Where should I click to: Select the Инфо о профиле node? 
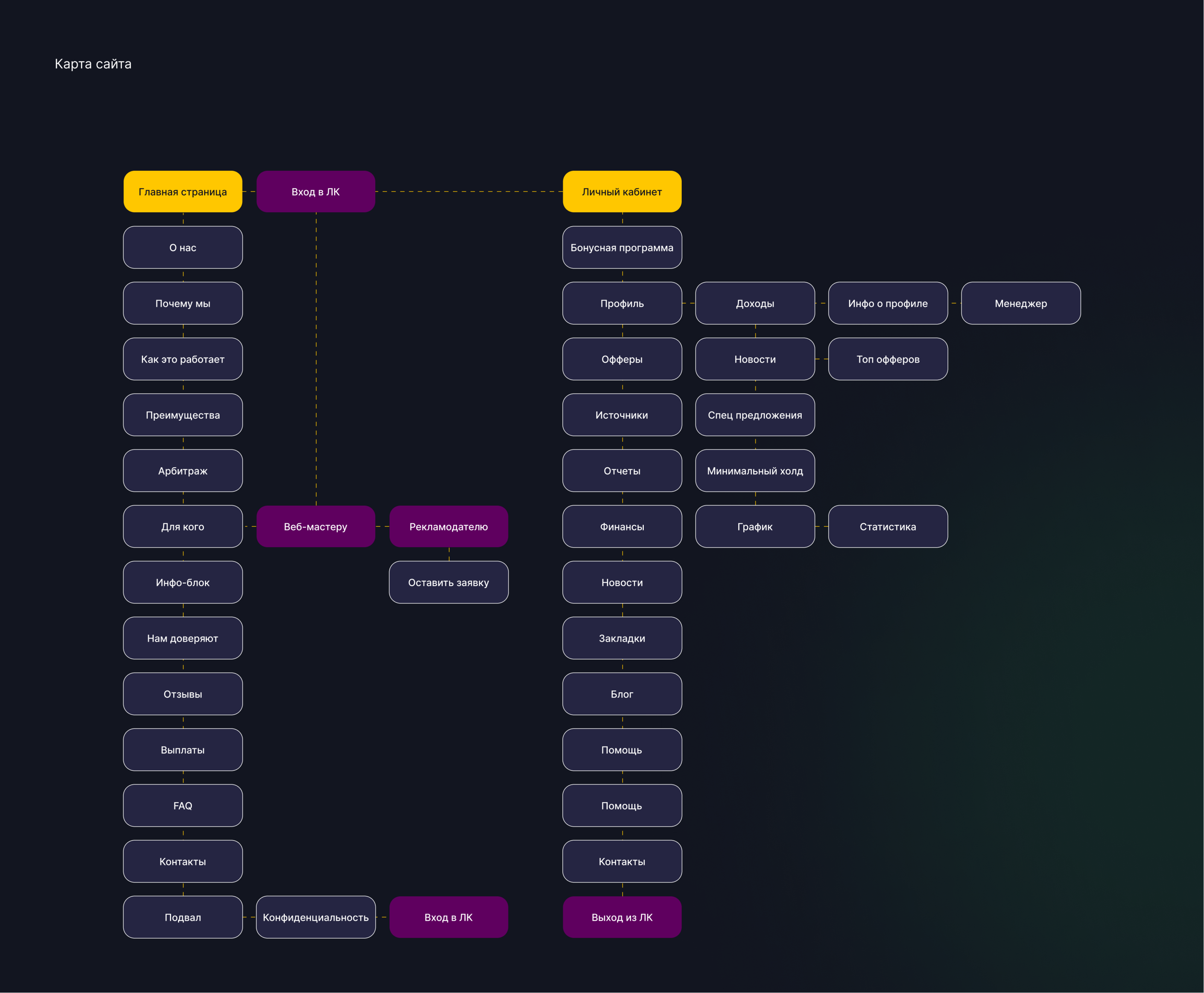click(x=888, y=303)
